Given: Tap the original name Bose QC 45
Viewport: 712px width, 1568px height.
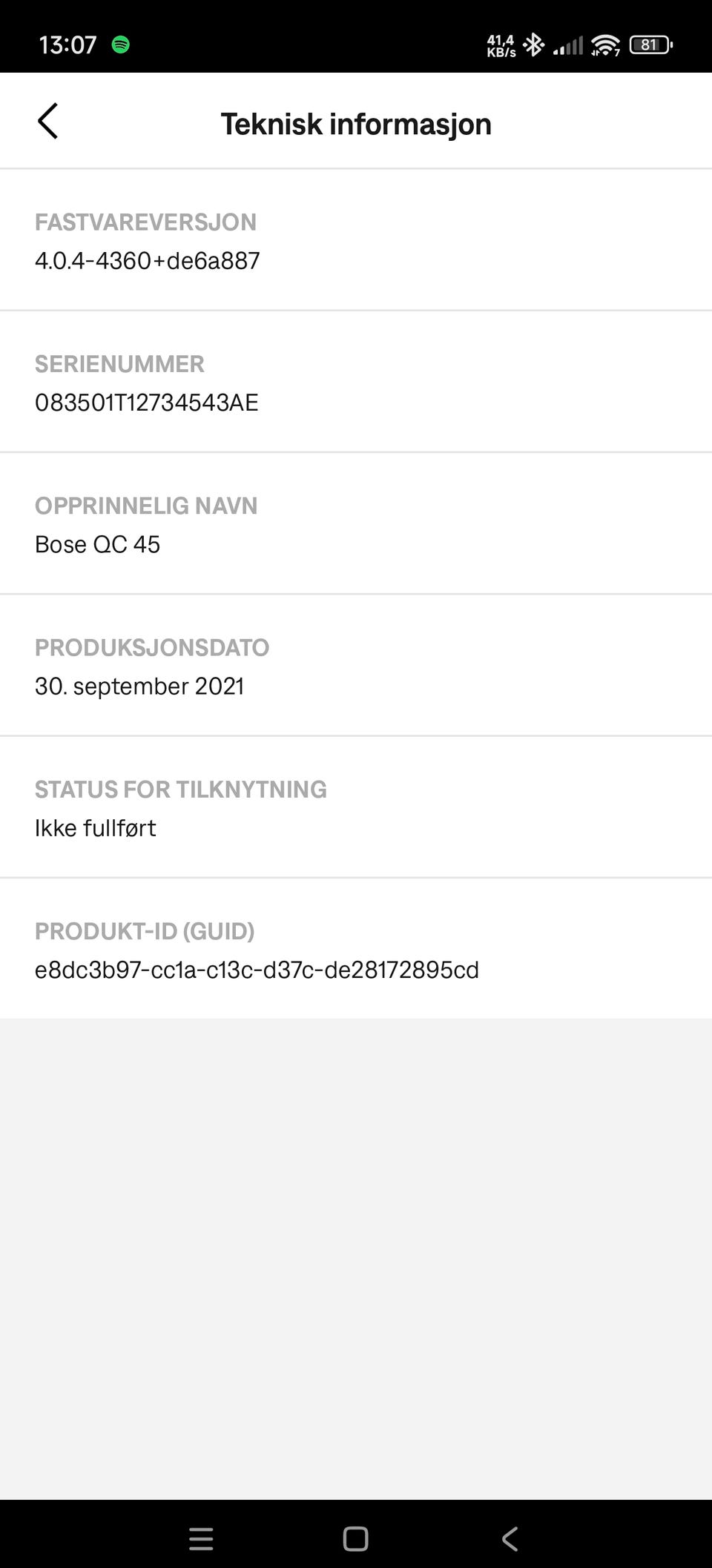Looking at the screenshot, I should (98, 544).
